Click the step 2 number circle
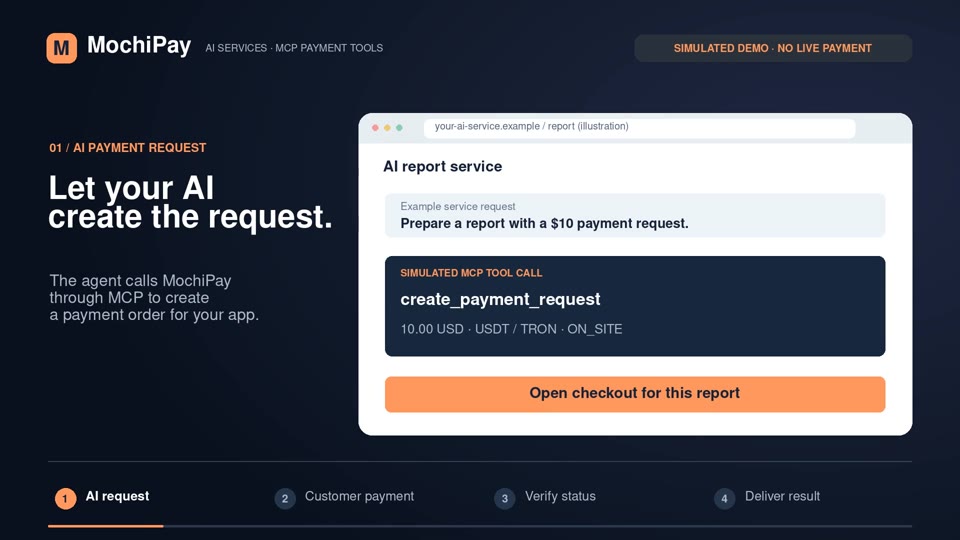This screenshot has height=540, width=960. [285, 498]
